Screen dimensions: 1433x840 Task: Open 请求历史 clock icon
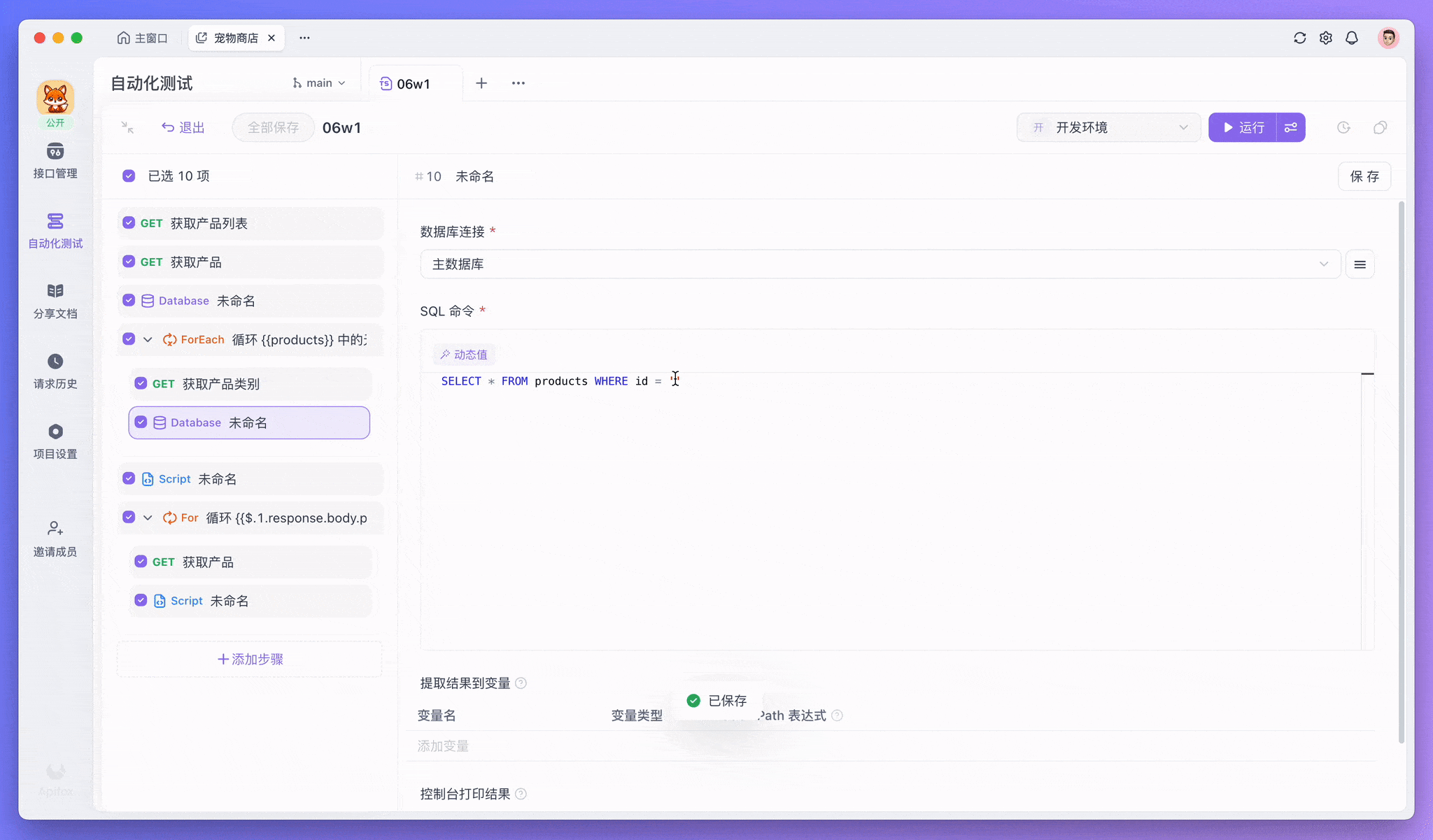click(55, 362)
